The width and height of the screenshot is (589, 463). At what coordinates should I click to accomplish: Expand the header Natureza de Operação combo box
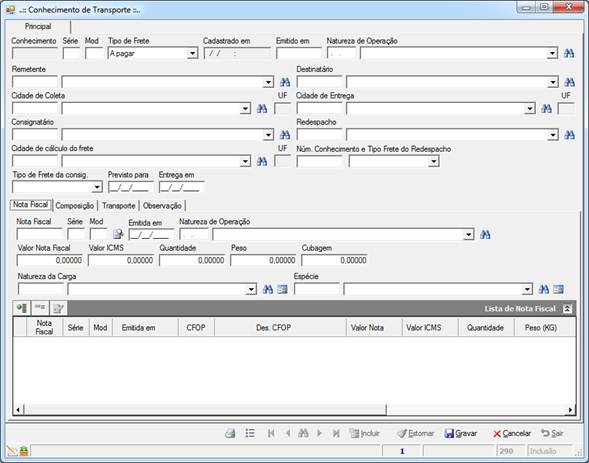point(552,53)
